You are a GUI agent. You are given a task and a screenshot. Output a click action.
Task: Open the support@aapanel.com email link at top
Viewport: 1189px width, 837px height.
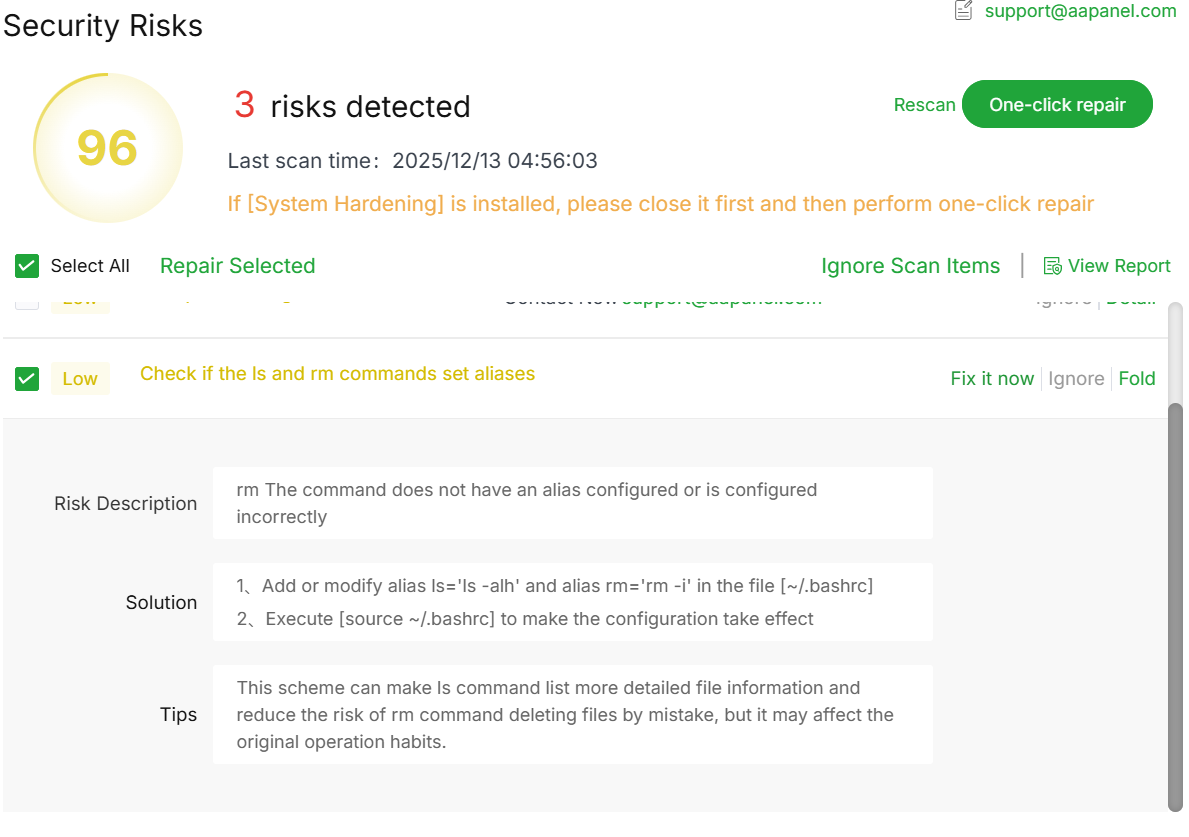tap(1080, 11)
